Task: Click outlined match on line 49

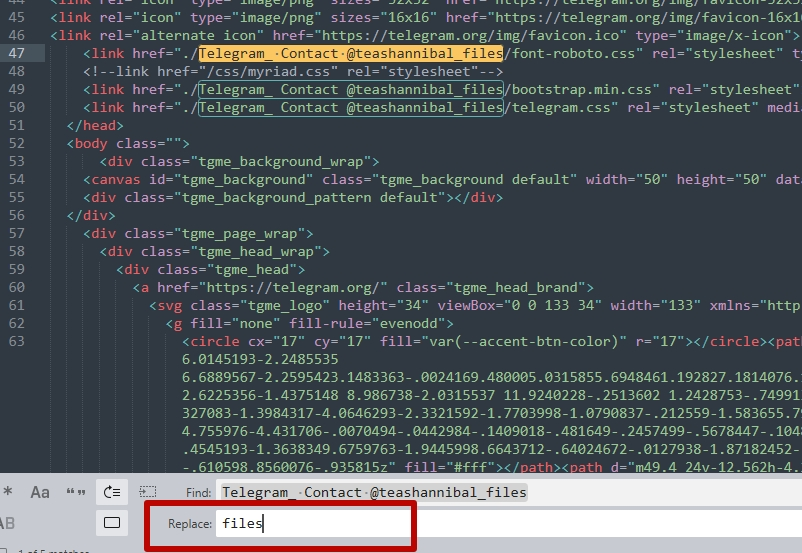Action: [351, 90]
